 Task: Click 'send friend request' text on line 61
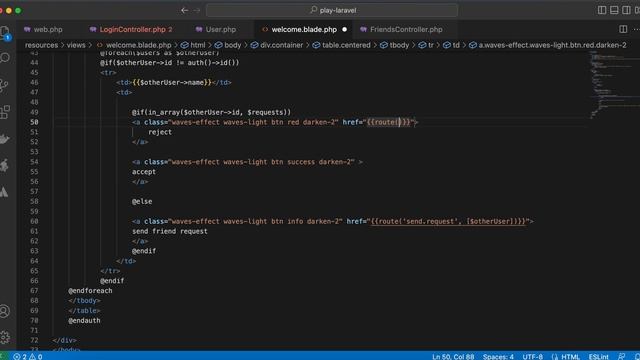[170, 231]
